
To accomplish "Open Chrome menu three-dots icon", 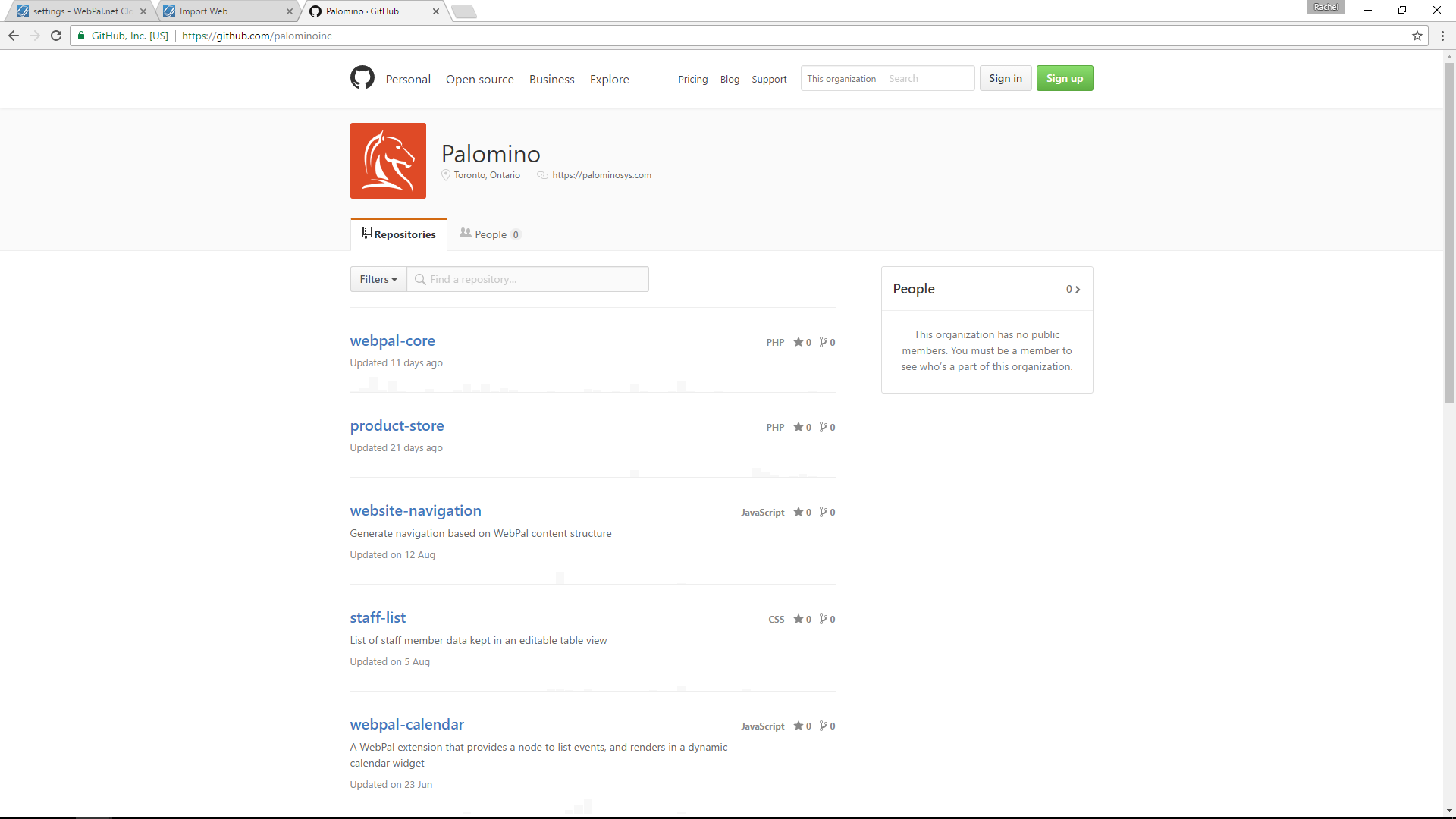I will click(x=1442, y=36).
